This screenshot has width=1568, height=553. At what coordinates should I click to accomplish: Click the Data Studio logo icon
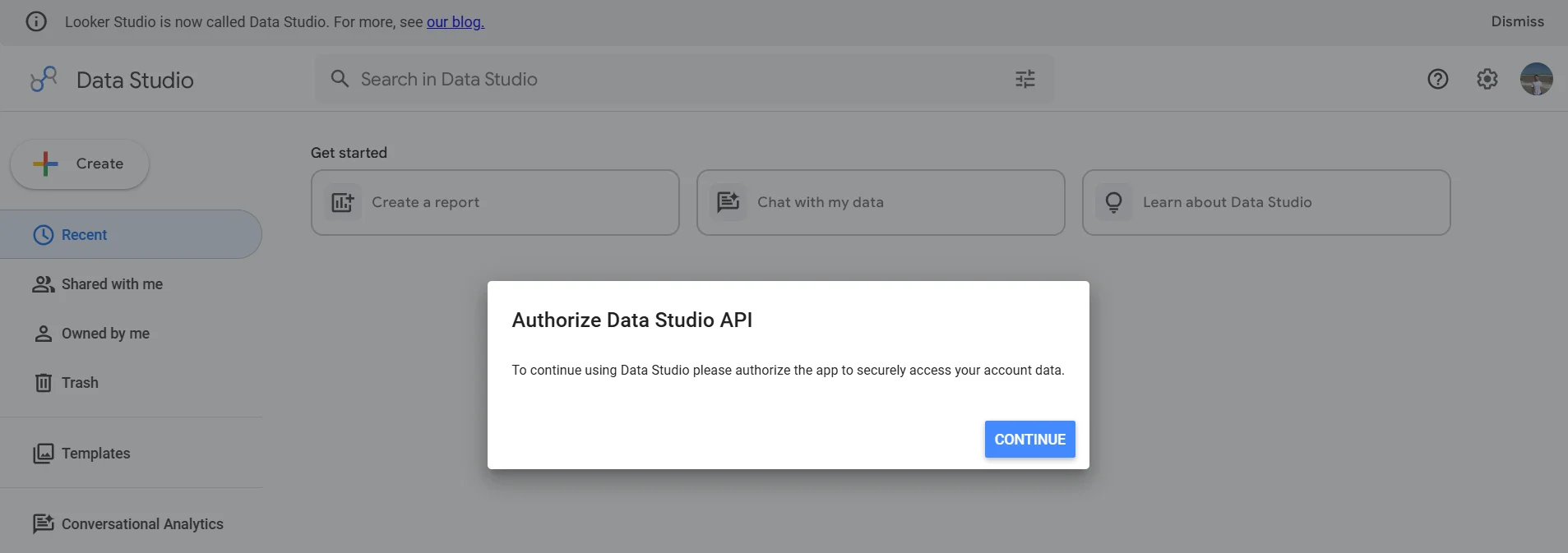(44, 79)
